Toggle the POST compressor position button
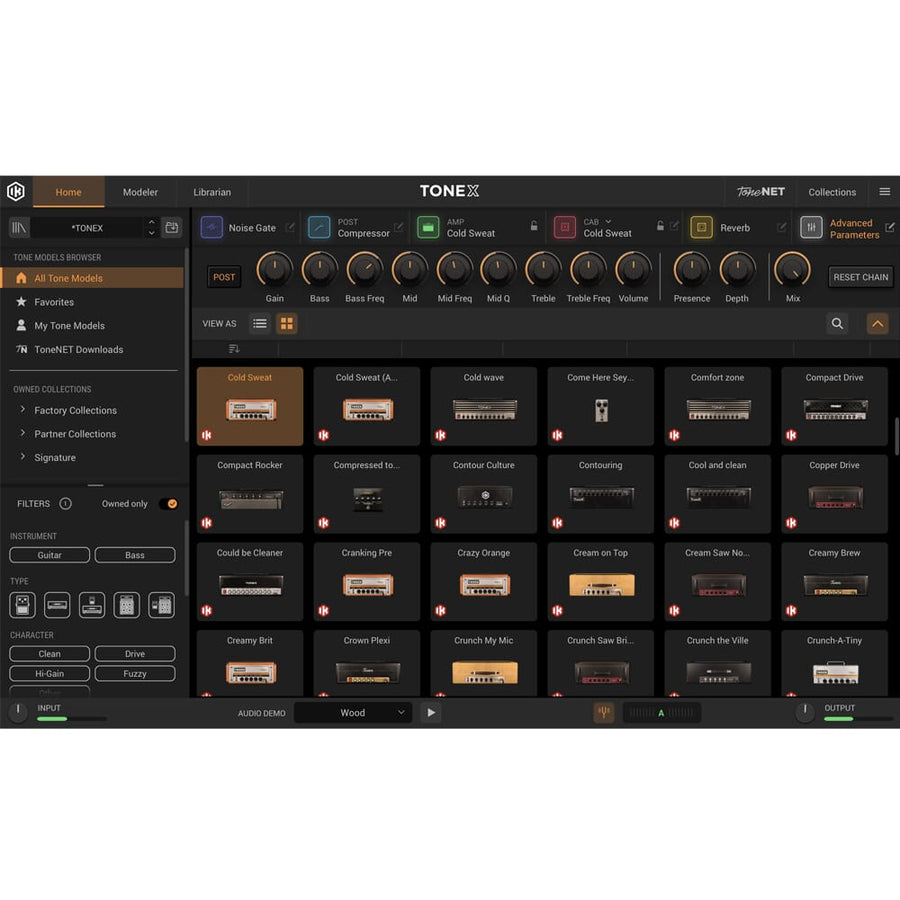This screenshot has width=900, height=900. (x=224, y=277)
